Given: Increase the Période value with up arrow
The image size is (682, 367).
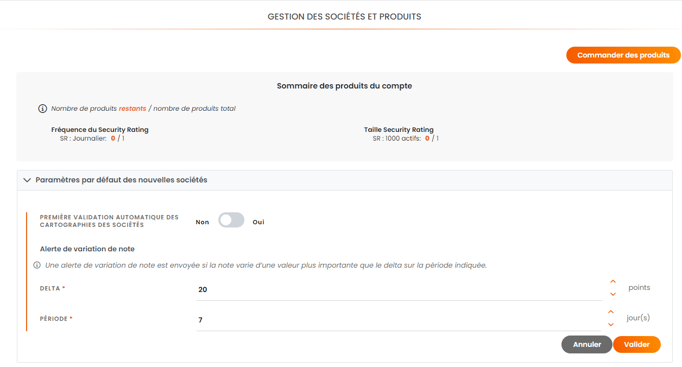Looking at the screenshot, I should pos(611,312).
